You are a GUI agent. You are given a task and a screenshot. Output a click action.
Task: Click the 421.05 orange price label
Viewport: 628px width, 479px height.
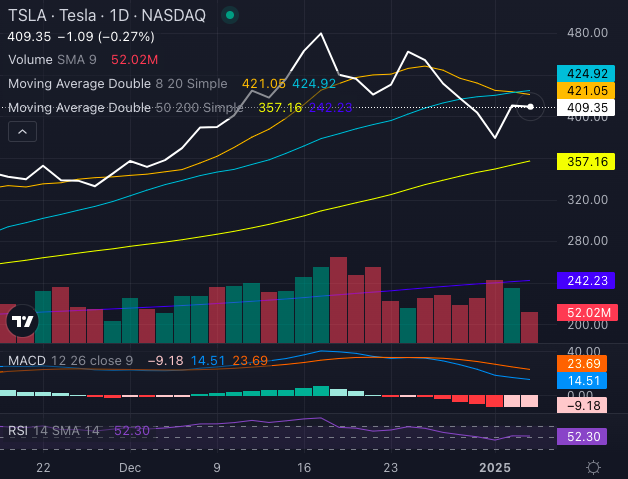[586, 91]
